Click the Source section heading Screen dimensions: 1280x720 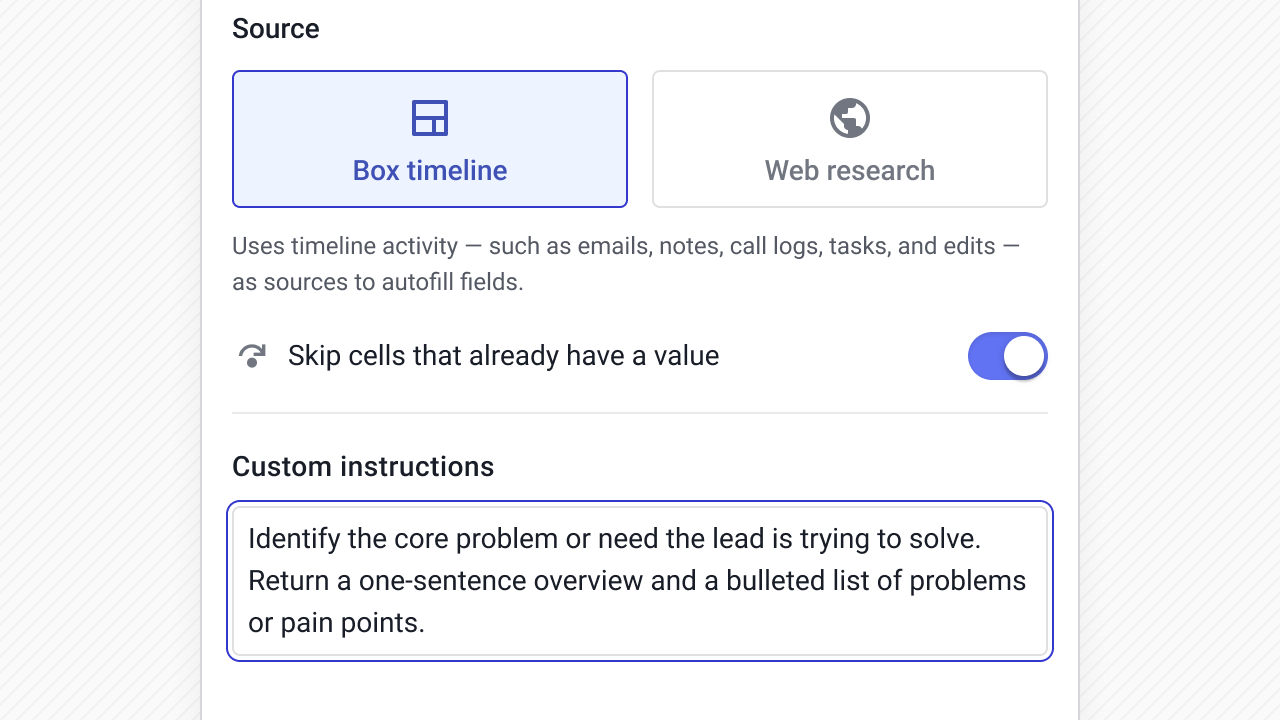[275, 28]
